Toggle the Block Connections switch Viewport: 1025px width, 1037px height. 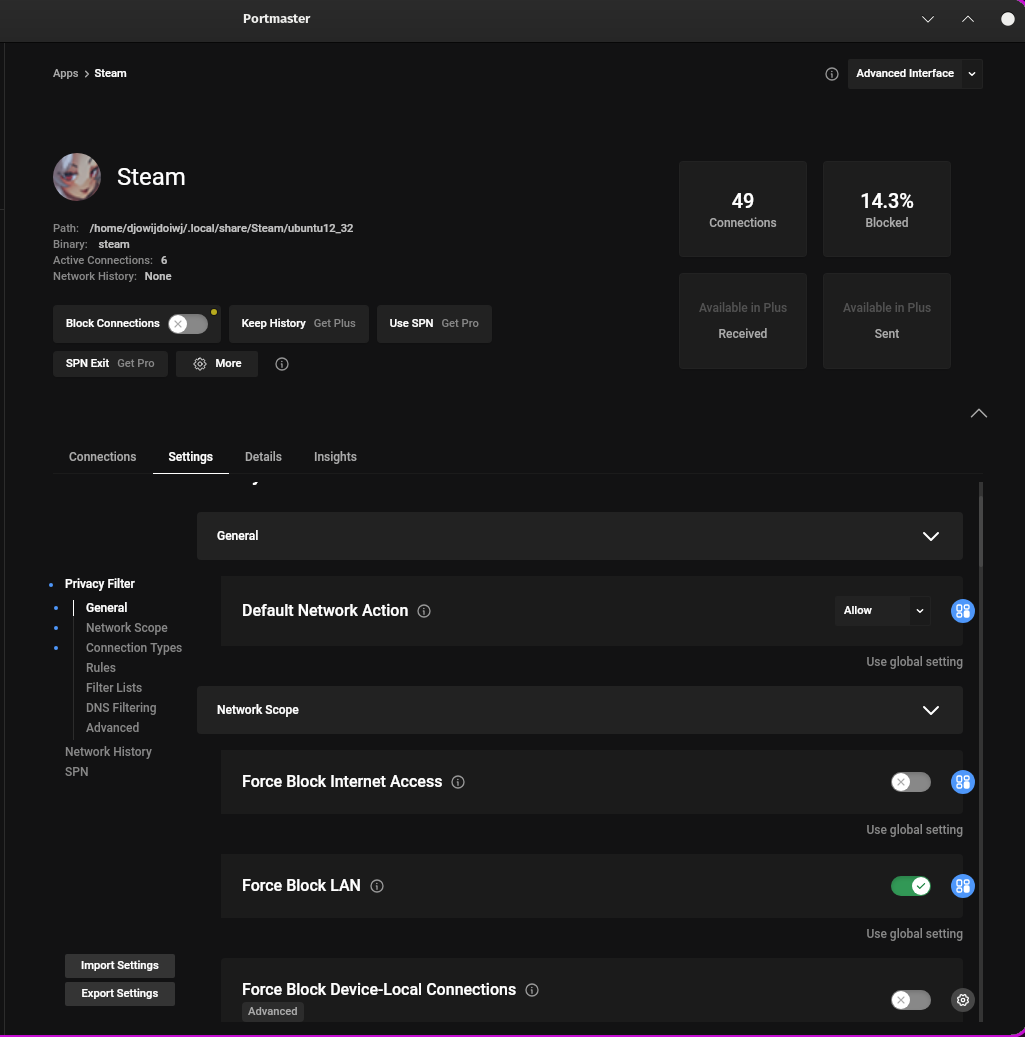click(188, 324)
